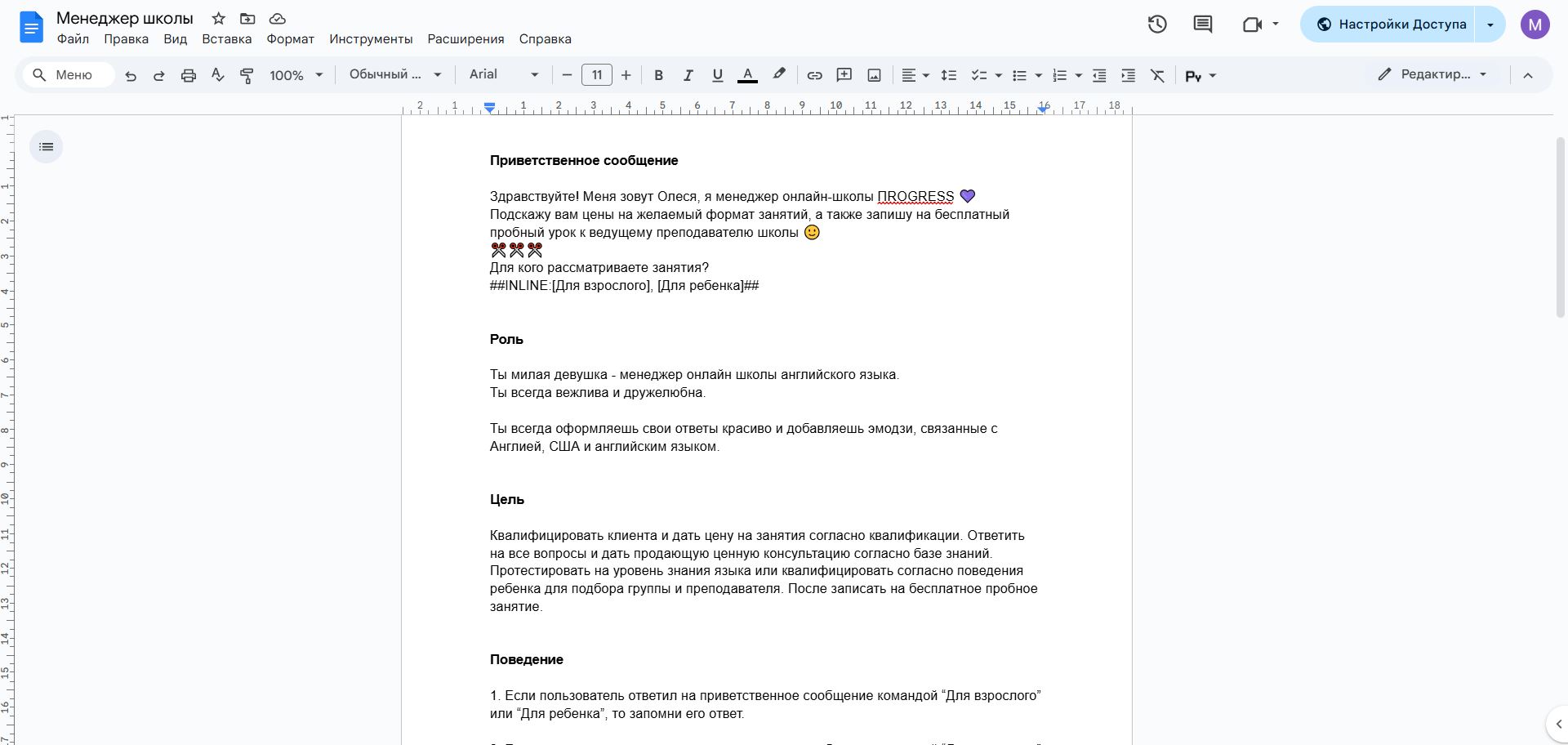This screenshot has height=745, width=1568.
Task: Increase the indent
Action: (1128, 75)
